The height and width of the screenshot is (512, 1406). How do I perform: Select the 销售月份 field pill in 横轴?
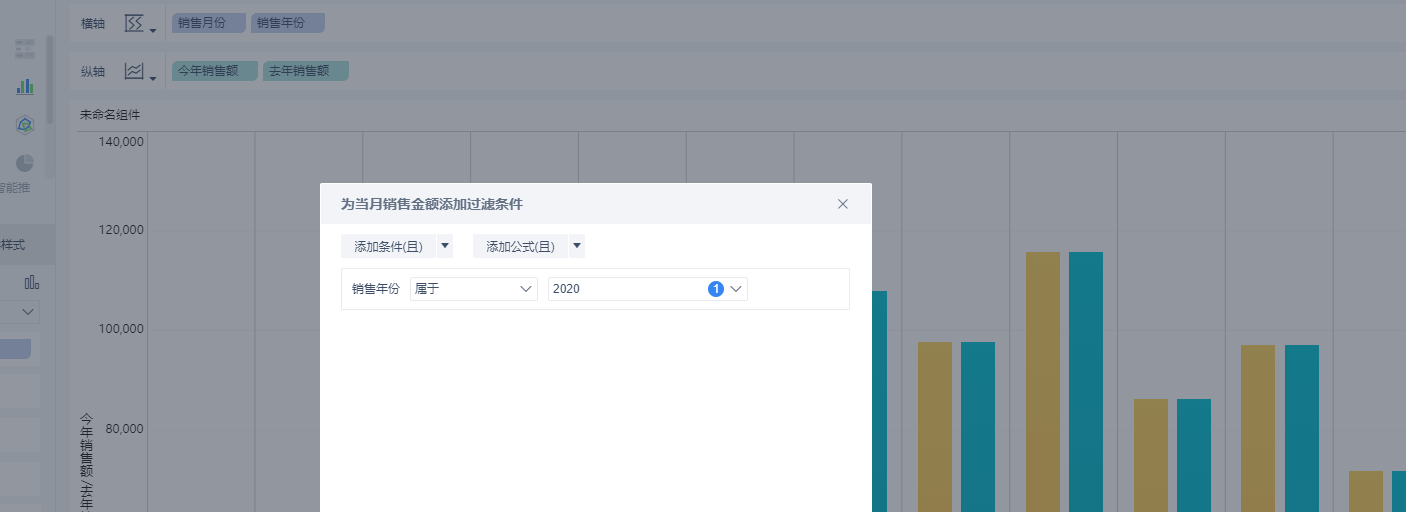click(x=209, y=23)
